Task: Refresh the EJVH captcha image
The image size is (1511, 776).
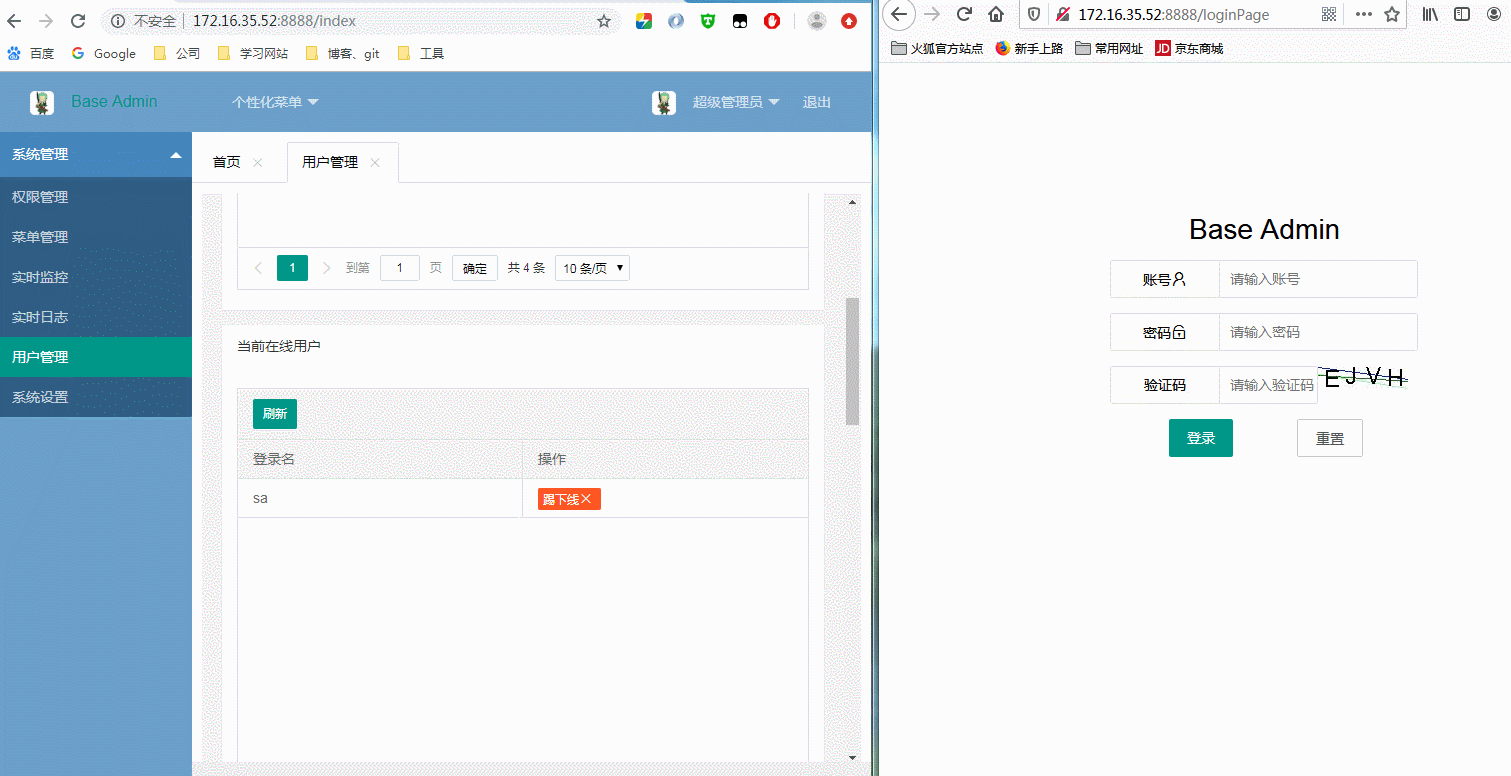Action: pos(1364,377)
